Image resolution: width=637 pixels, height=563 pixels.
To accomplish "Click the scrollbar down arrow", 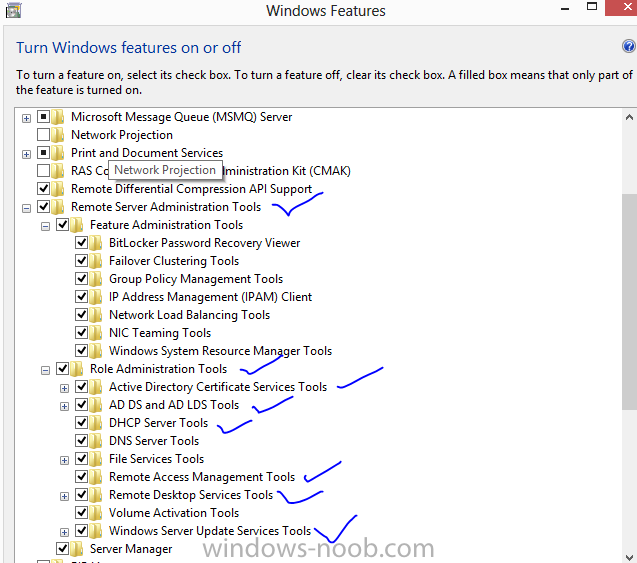I will (x=629, y=556).
